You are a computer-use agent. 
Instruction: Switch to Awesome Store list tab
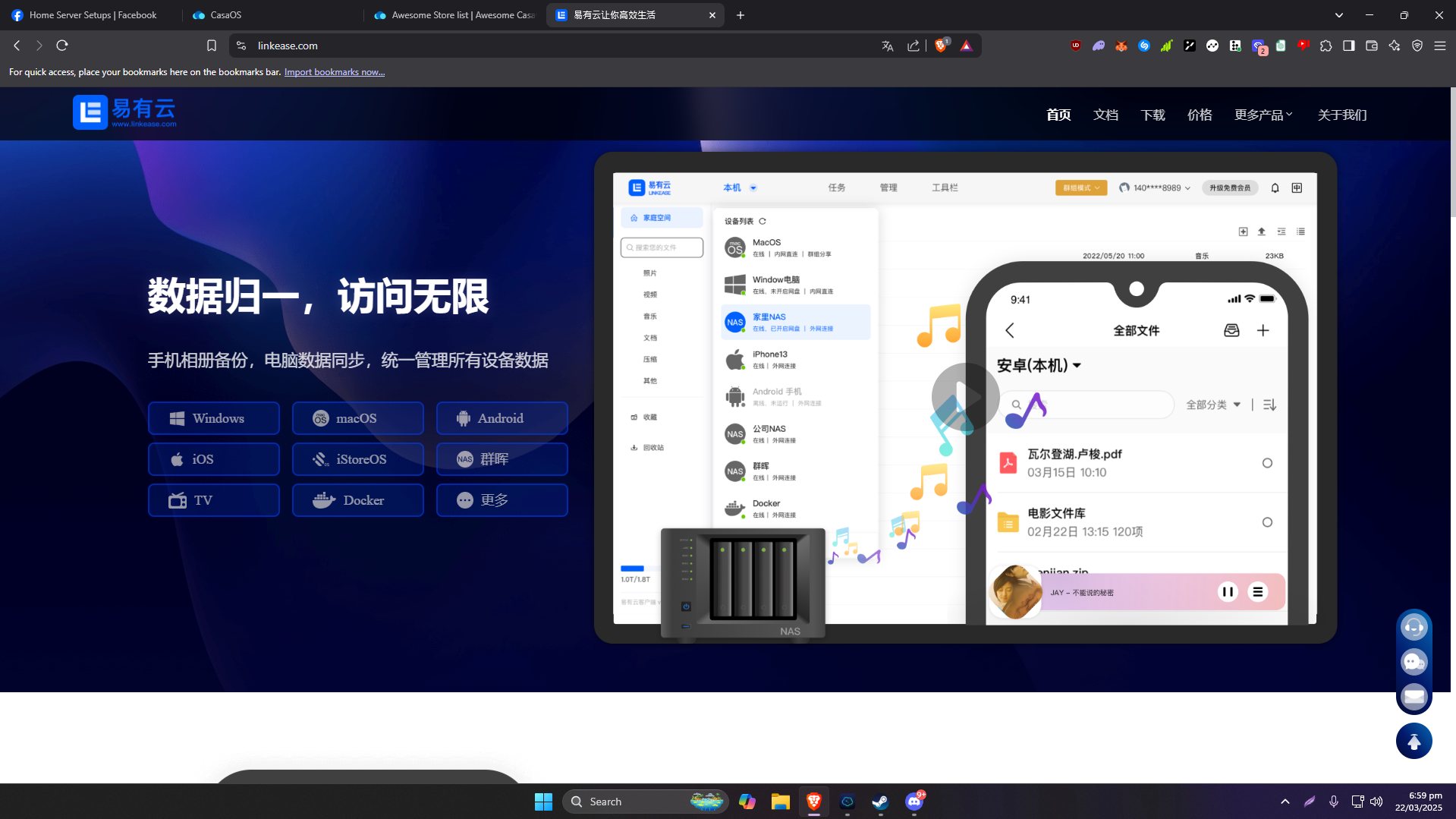coord(454,15)
